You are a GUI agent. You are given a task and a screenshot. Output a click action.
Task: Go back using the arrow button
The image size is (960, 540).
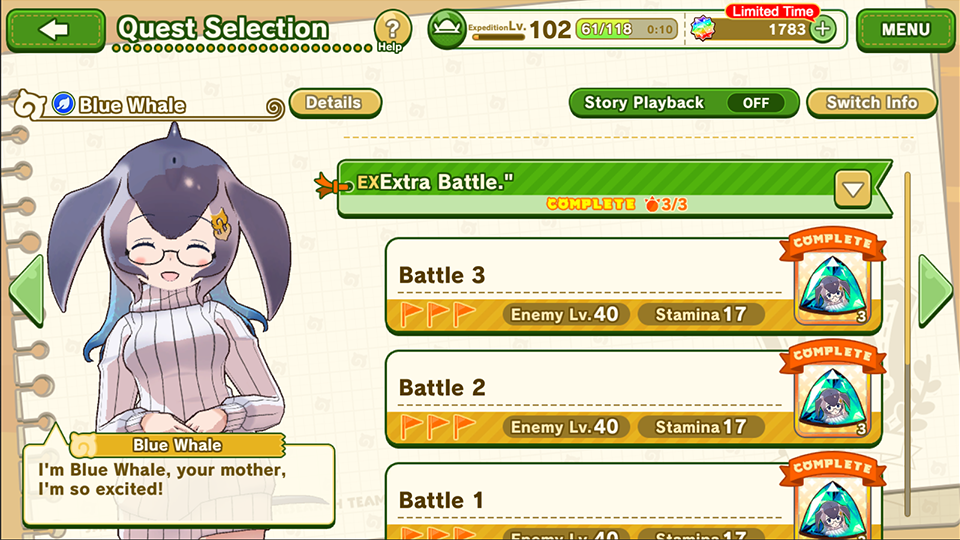coord(56,29)
